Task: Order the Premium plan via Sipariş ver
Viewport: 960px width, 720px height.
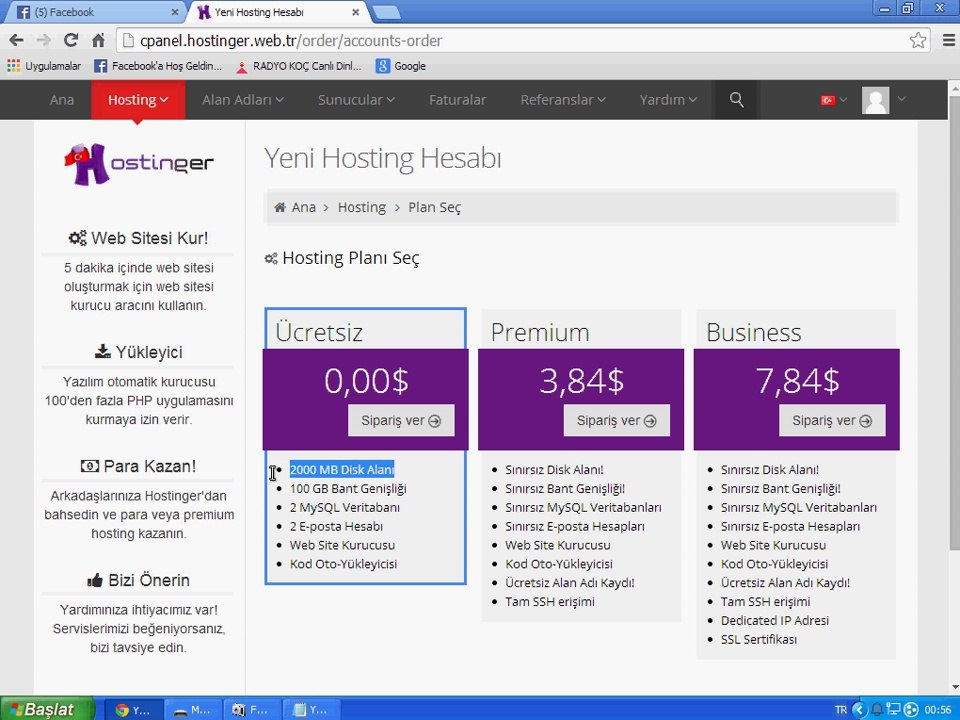Action: pyautogui.click(x=617, y=421)
